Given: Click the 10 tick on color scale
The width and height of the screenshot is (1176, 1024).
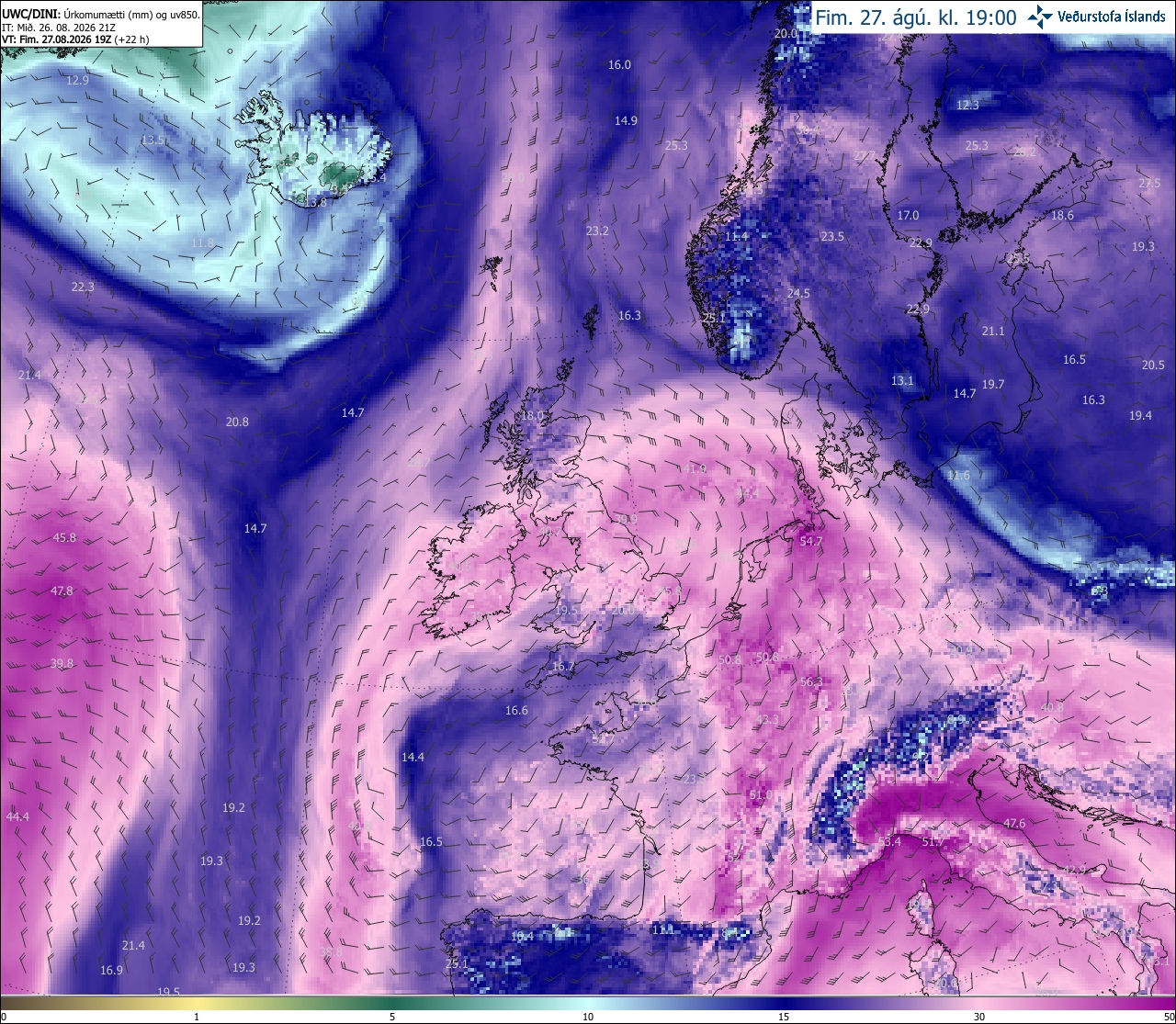Looking at the screenshot, I should click(x=588, y=1017).
